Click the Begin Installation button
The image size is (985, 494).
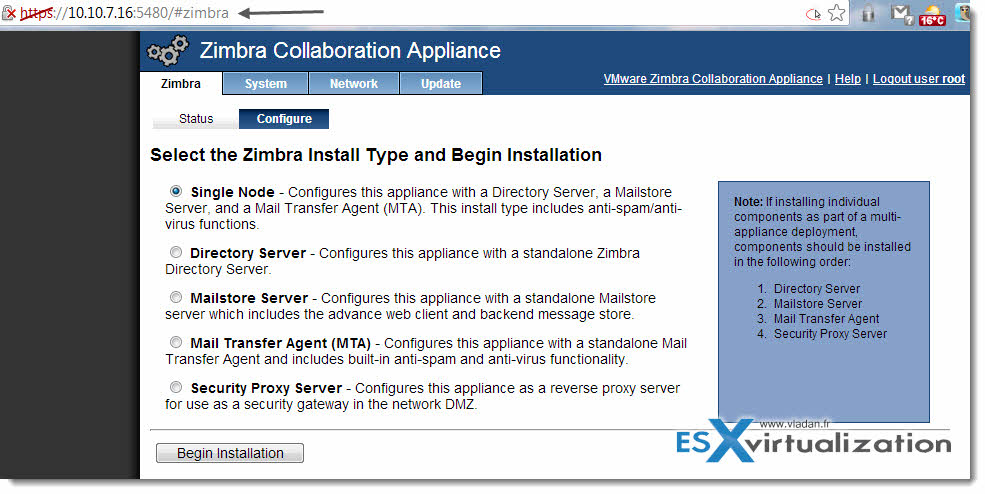[230, 453]
